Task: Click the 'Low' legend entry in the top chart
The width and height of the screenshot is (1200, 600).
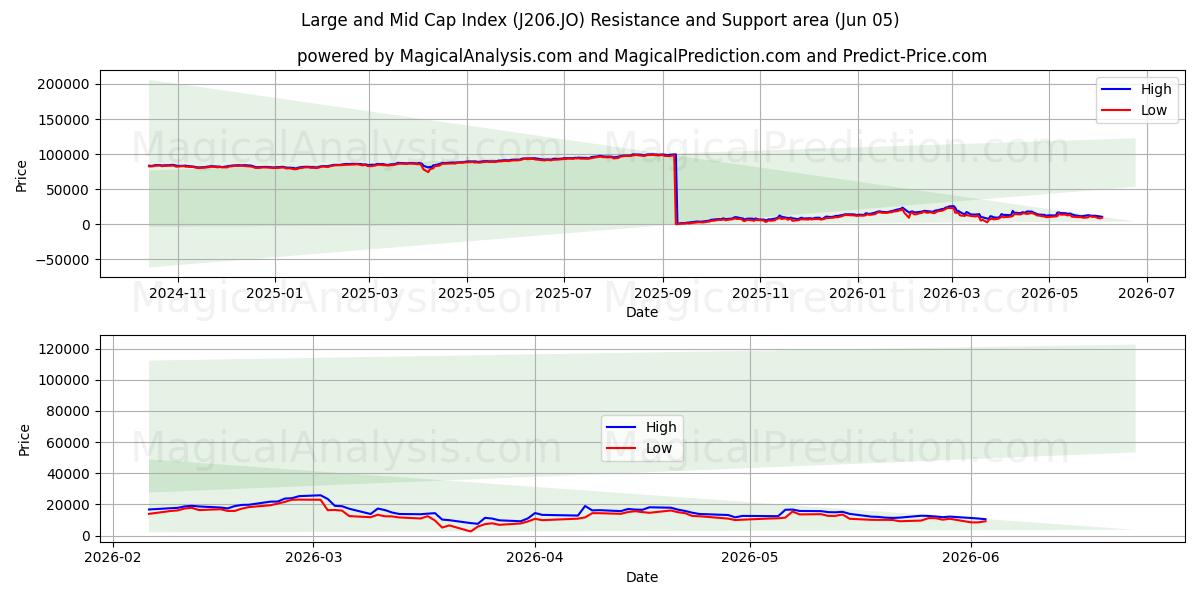Action: point(1154,110)
